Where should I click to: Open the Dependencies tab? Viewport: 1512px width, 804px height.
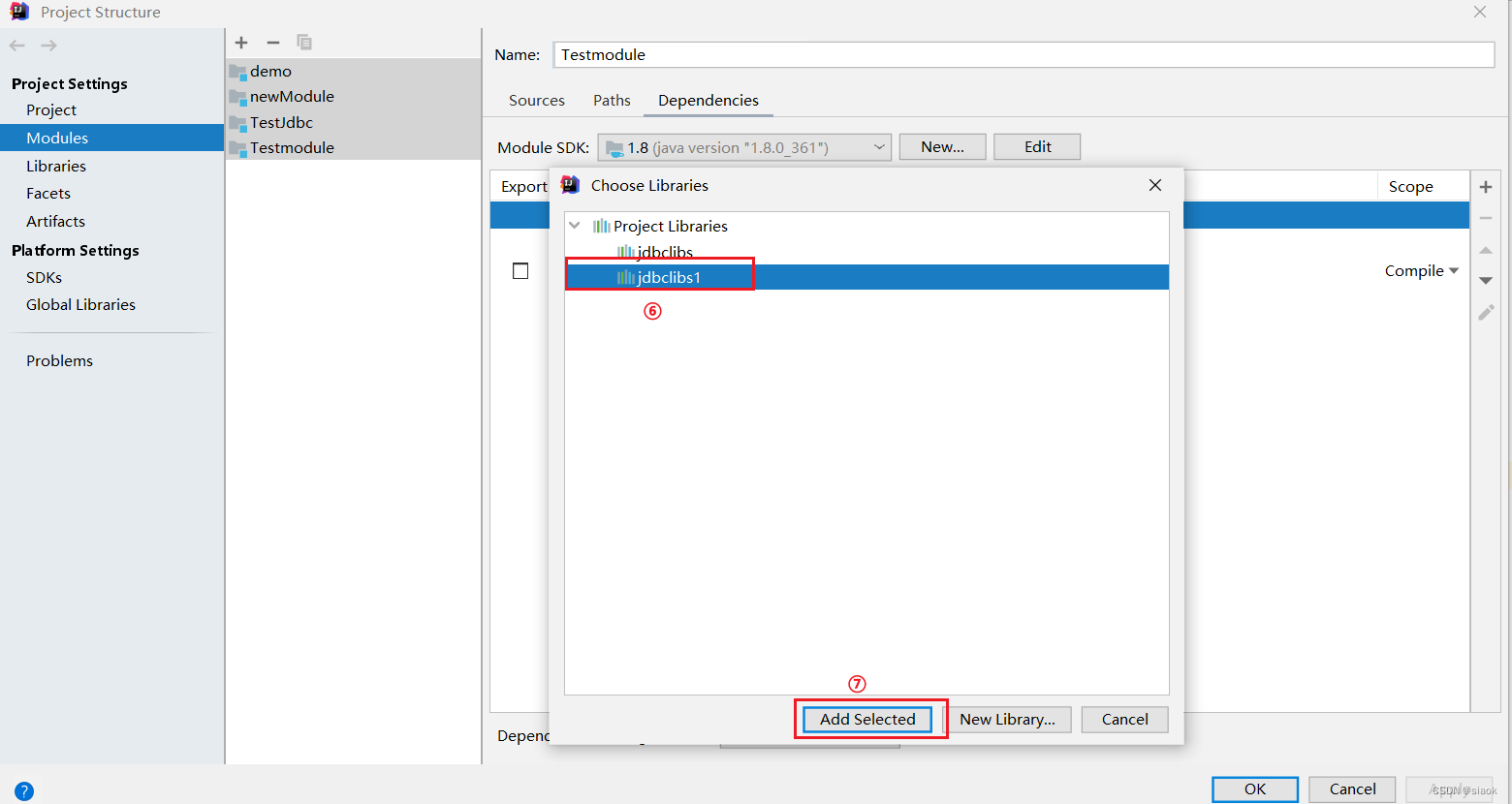709,101
